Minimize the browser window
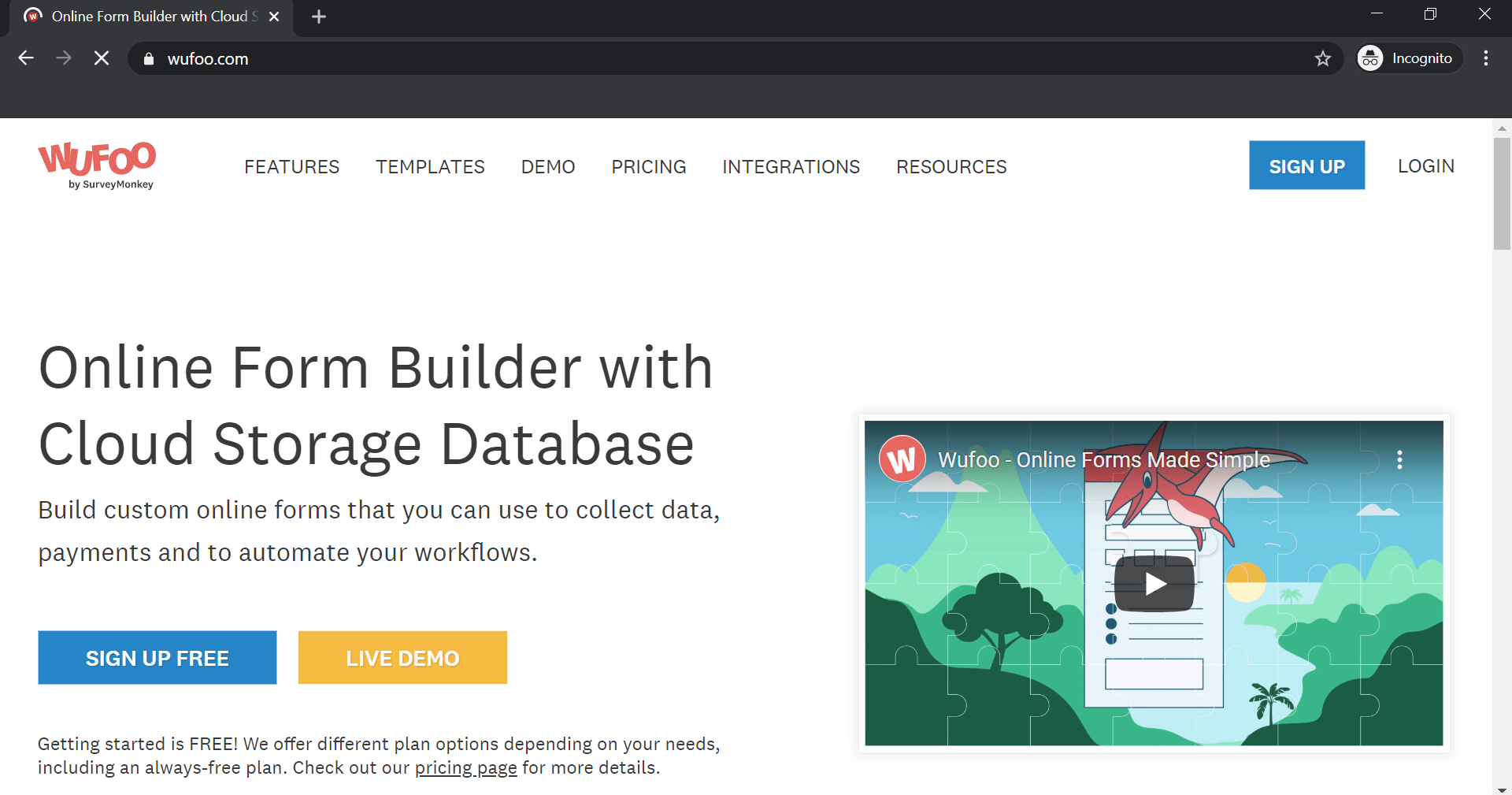The height and width of the screenshot is (795, 1512). [x=1377, y=14]
